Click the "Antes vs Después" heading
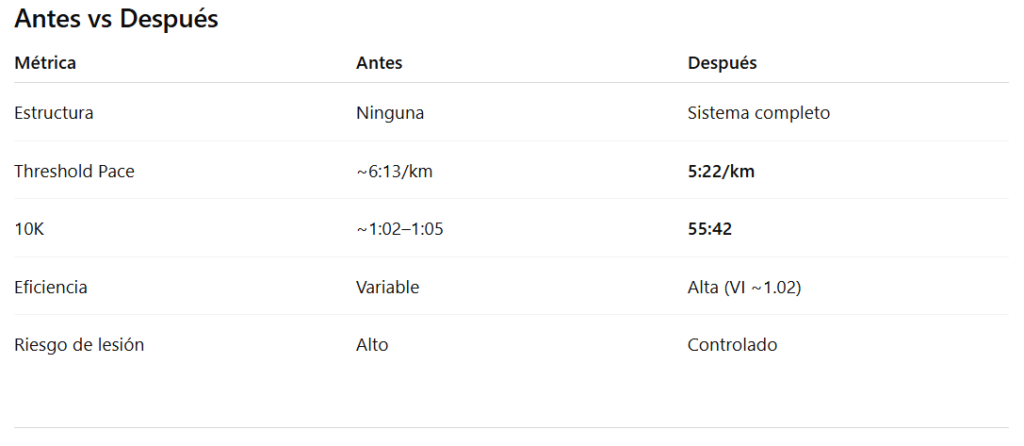This screenshot has width=1024, height=446. tap(116, 20)
